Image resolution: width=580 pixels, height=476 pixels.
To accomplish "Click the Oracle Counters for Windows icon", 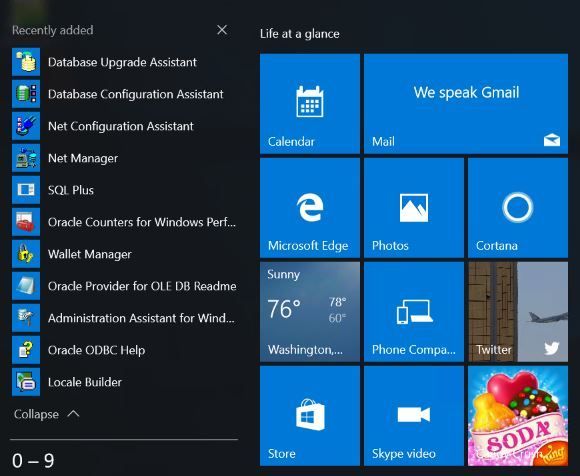I will [x=26, y=222].
